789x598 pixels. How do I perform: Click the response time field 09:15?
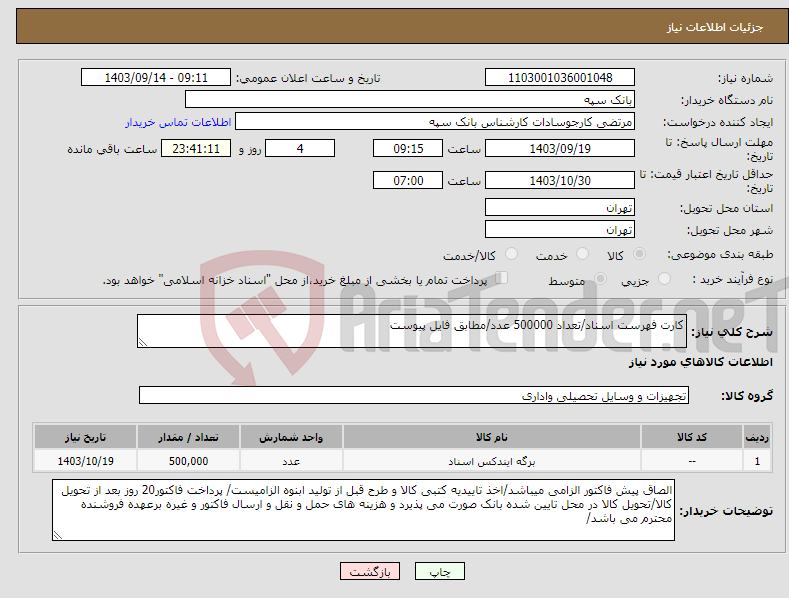coord(408,148)
